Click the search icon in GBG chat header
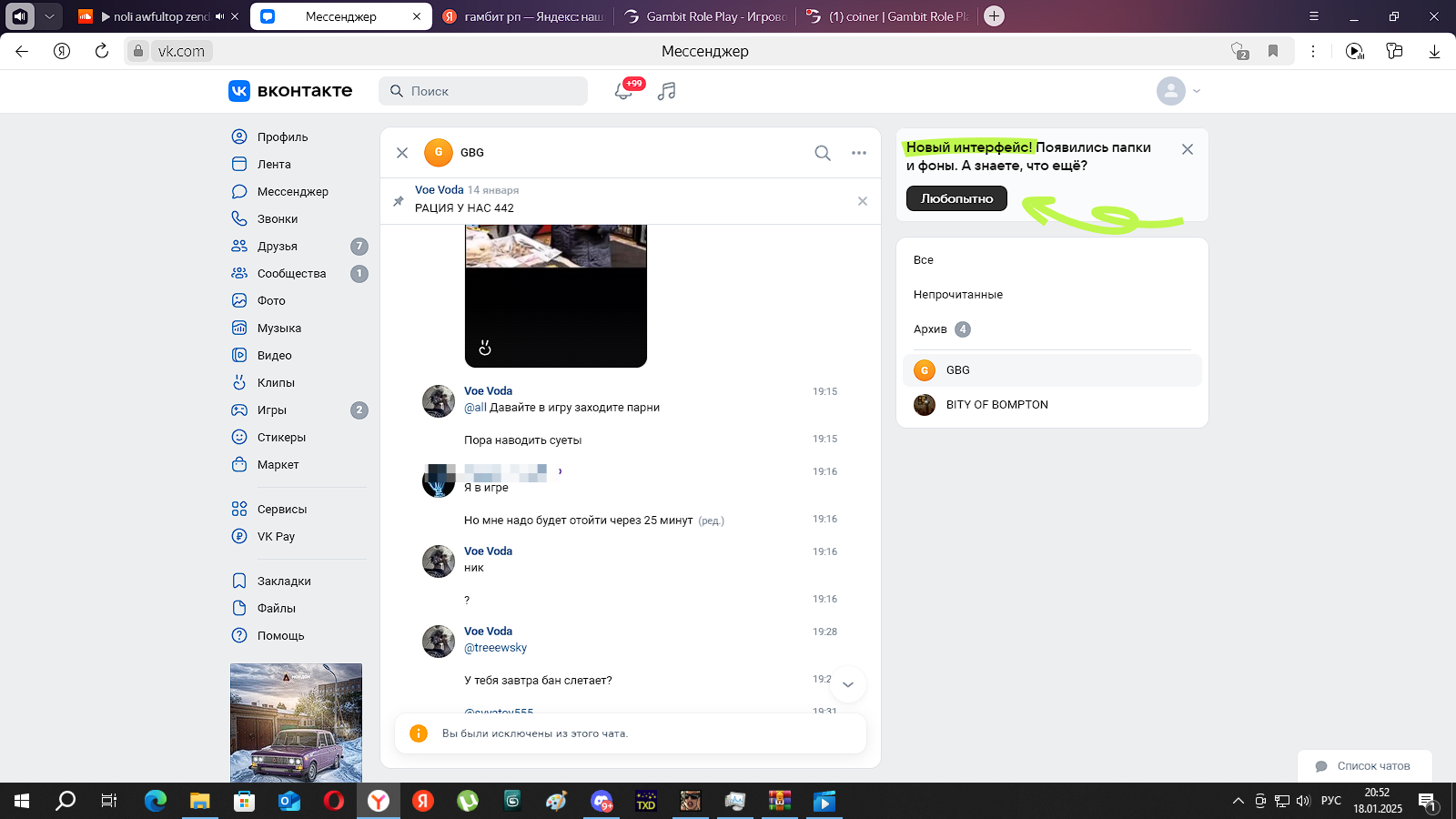The width and height of the screenshot is (1456, 819). tap(823, 153)
